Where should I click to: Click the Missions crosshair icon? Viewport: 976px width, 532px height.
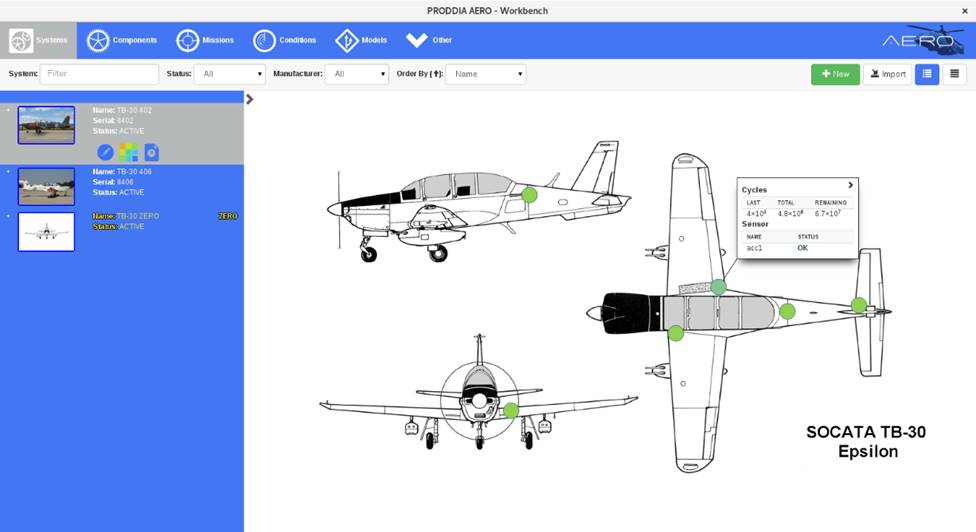pyautogui.click(x=187, y=40)
